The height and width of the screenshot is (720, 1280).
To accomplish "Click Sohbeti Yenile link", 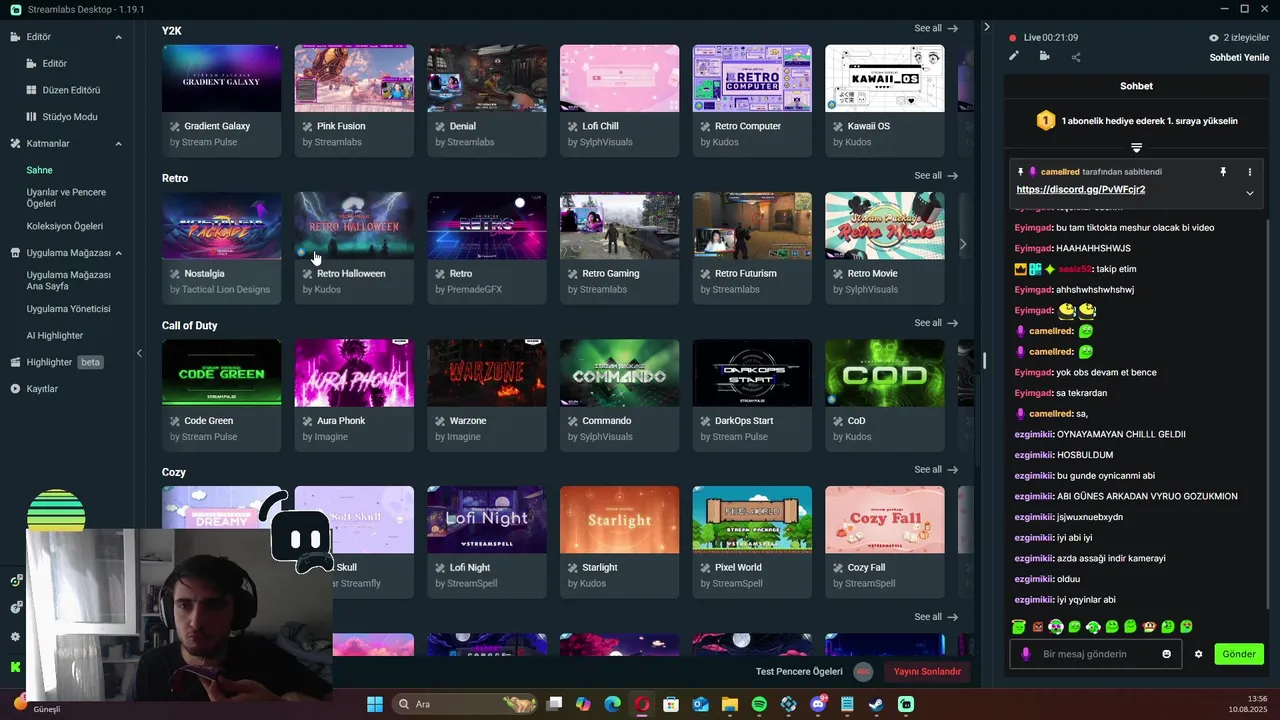I will tap(1239, 57).
